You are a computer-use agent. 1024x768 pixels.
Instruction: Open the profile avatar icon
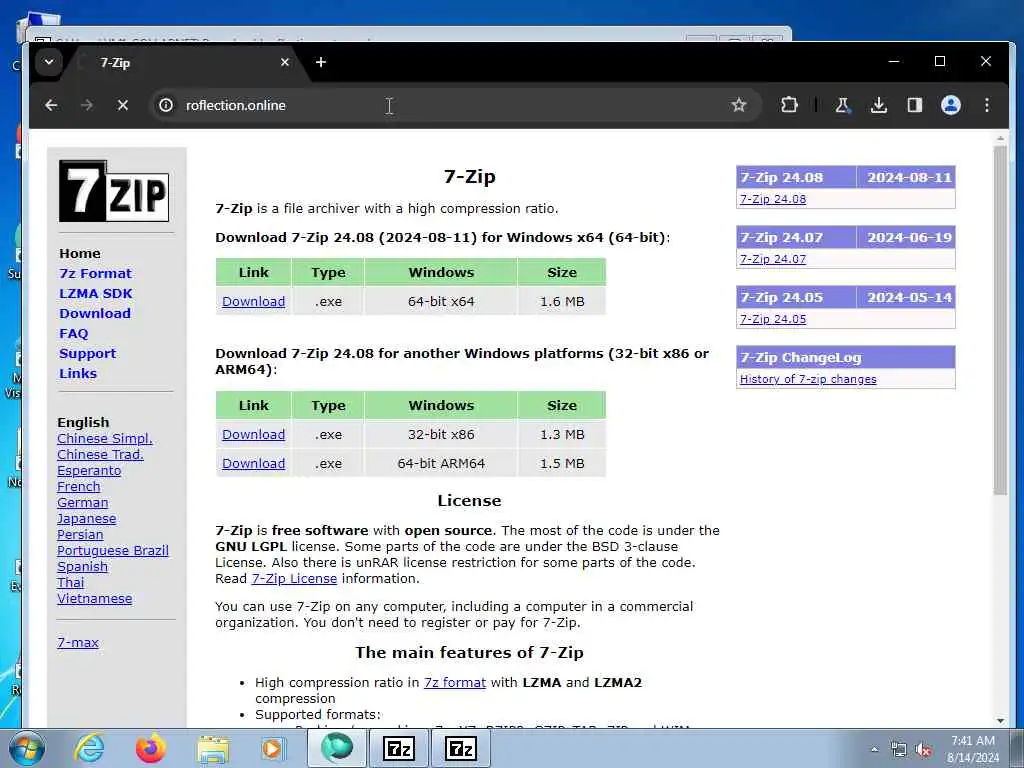[951, 105]
